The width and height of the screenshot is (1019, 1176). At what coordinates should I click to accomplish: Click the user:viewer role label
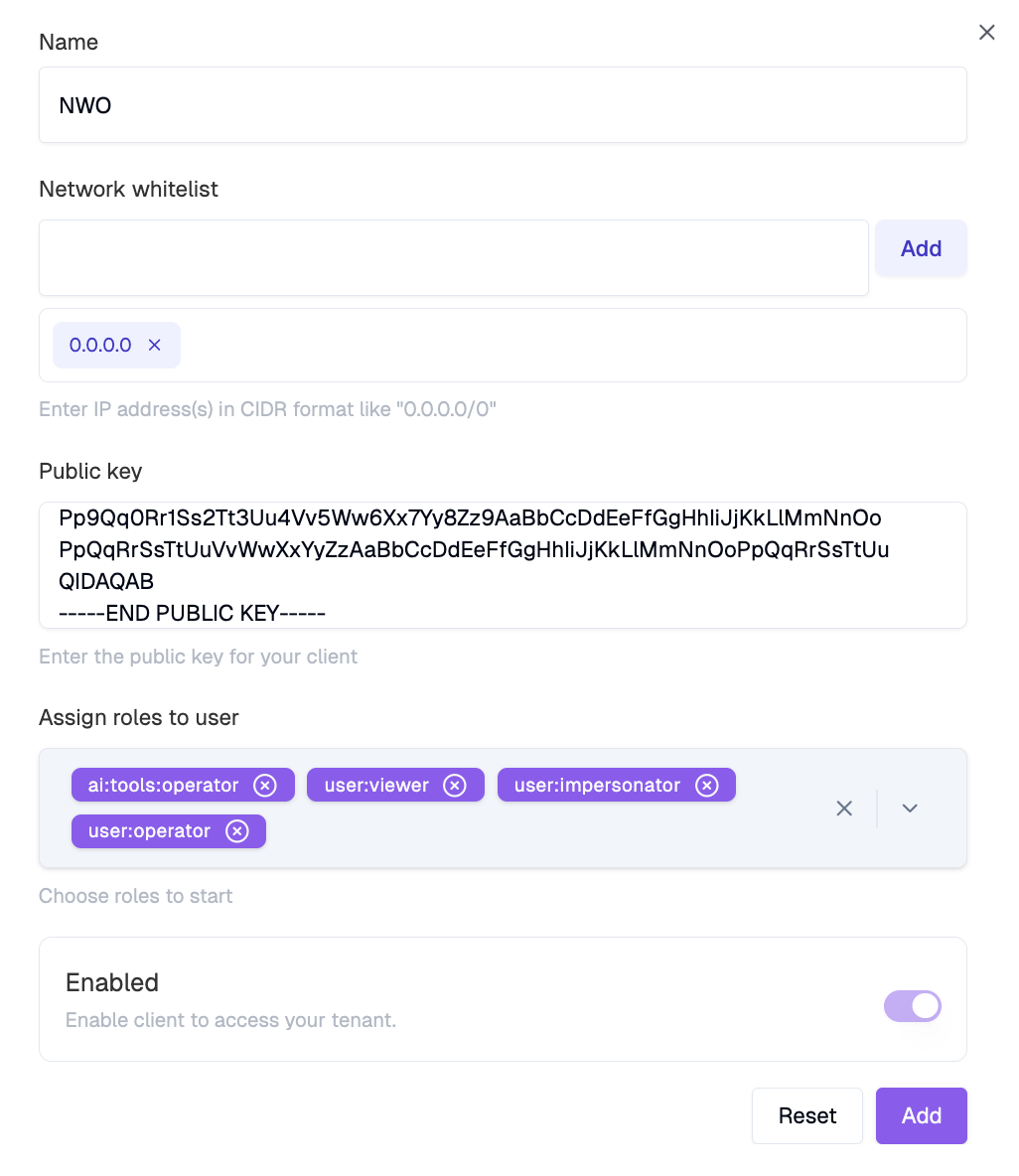click(x=376, y=786)
